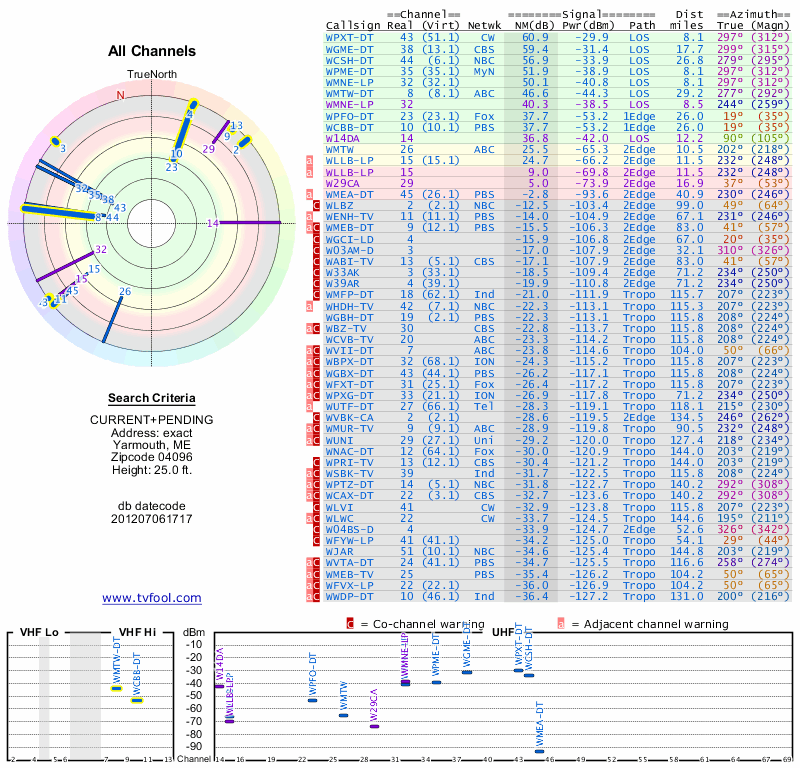Open the WPXT-DT callsign entry
Image resolution: width=800 pixels, height=768 pixels.
coord(349,38)
